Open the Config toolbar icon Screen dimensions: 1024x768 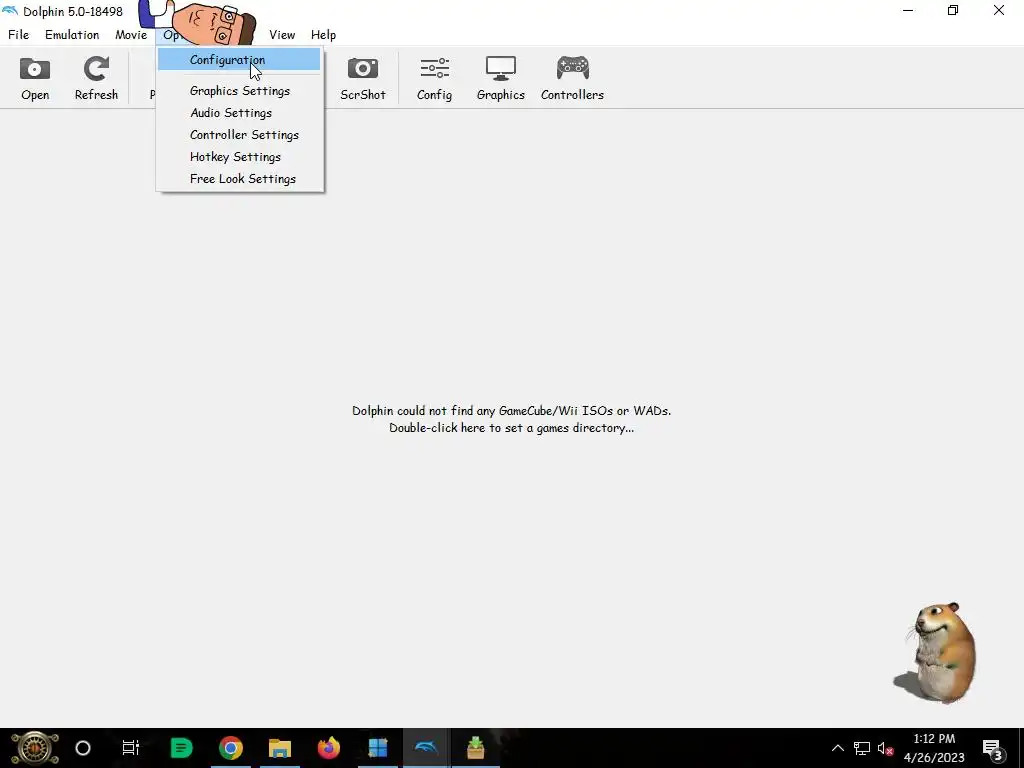click(434, 78)
